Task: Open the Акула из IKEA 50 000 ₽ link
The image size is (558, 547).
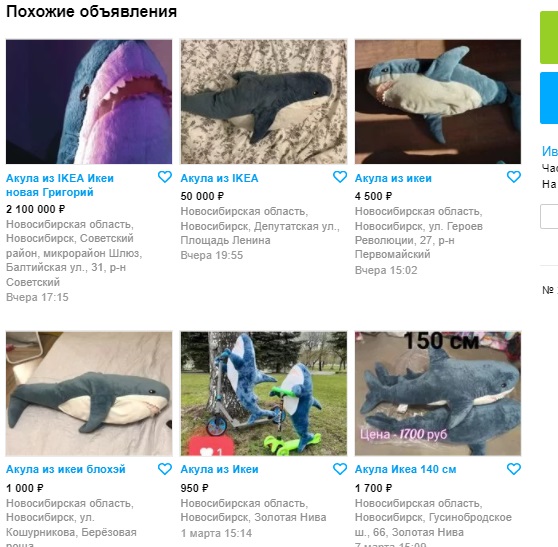Action: (219, 178)
